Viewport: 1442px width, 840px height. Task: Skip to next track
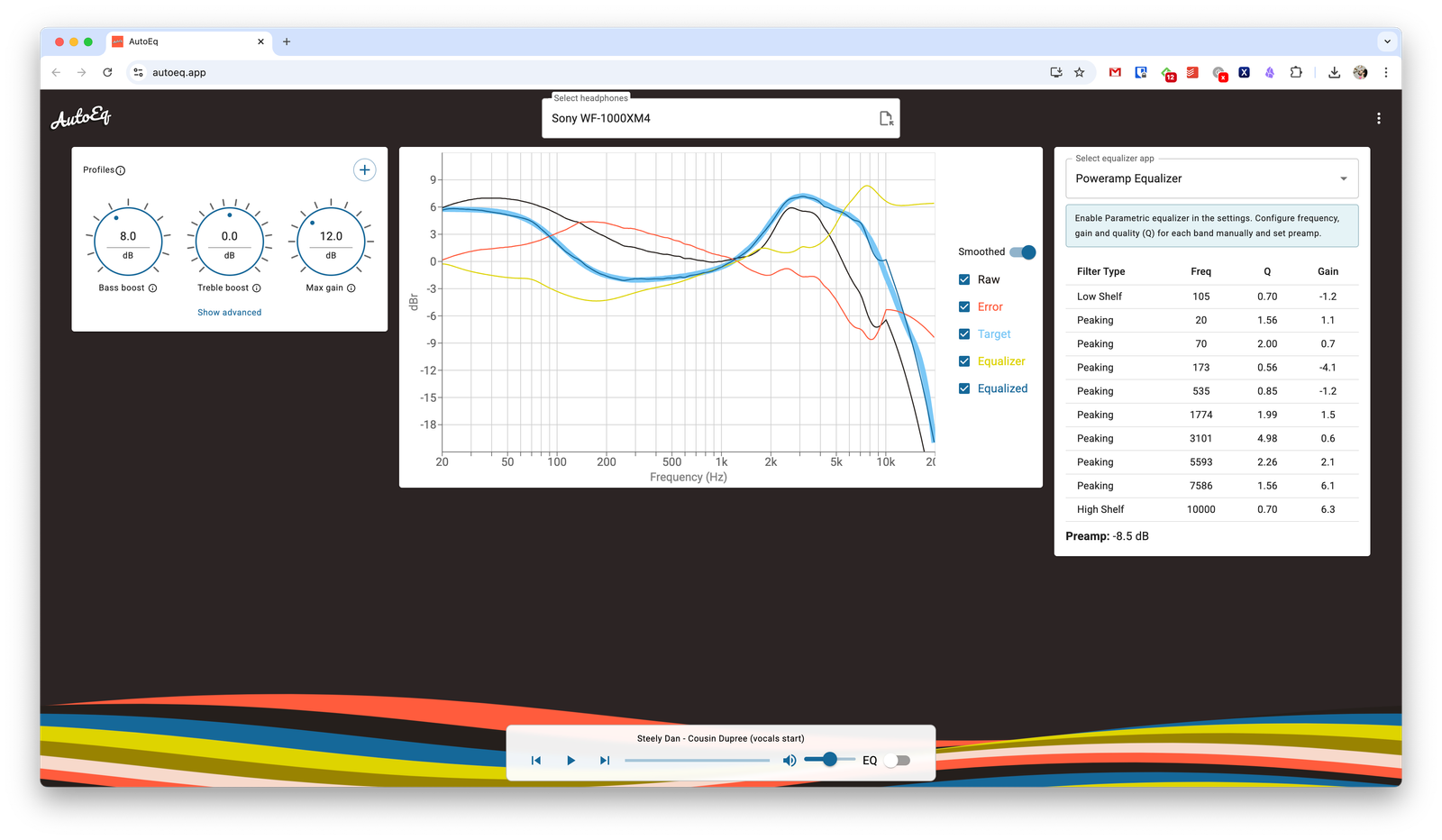pyautogui.click(x=605, y=761)
